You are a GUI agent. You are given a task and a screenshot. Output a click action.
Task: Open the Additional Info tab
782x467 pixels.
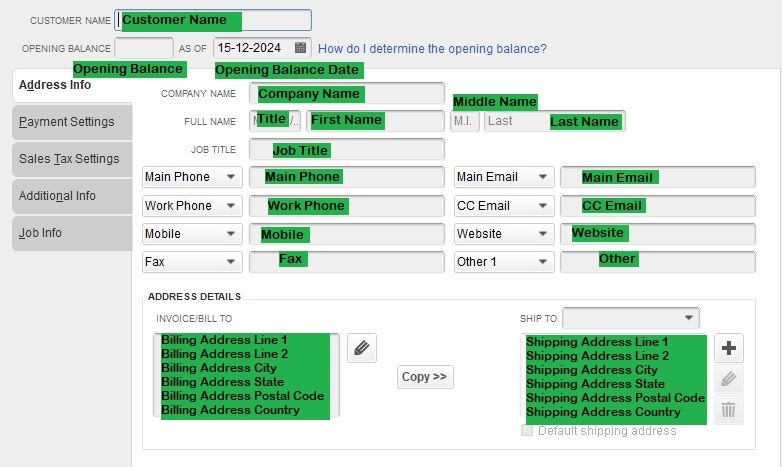pos(72,196)
